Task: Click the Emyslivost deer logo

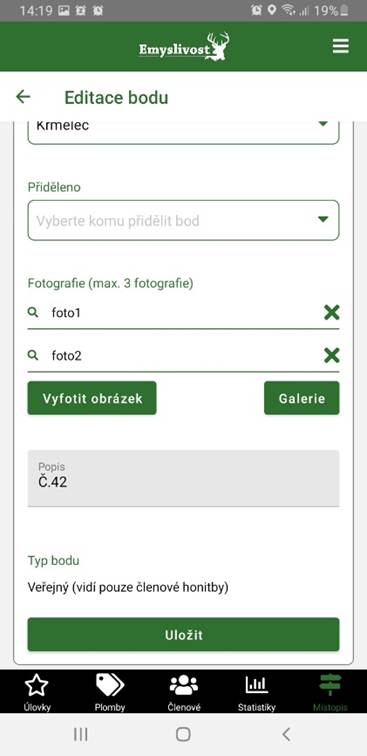Action: 184,46
